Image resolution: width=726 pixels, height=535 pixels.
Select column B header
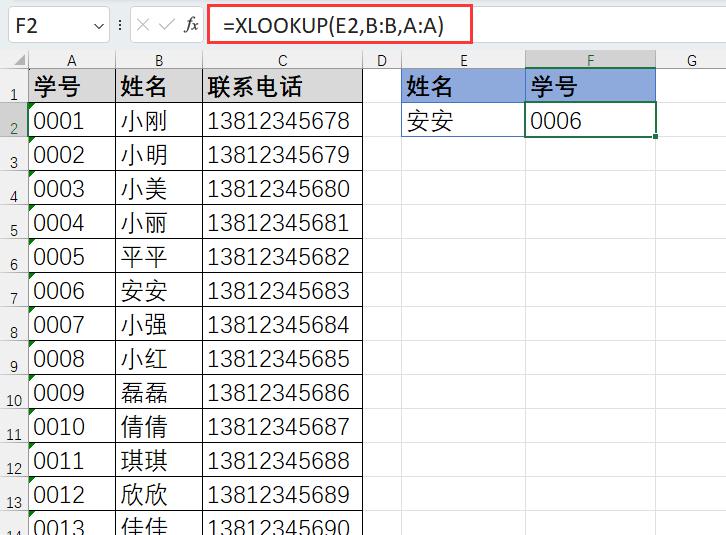click(159, 60)
